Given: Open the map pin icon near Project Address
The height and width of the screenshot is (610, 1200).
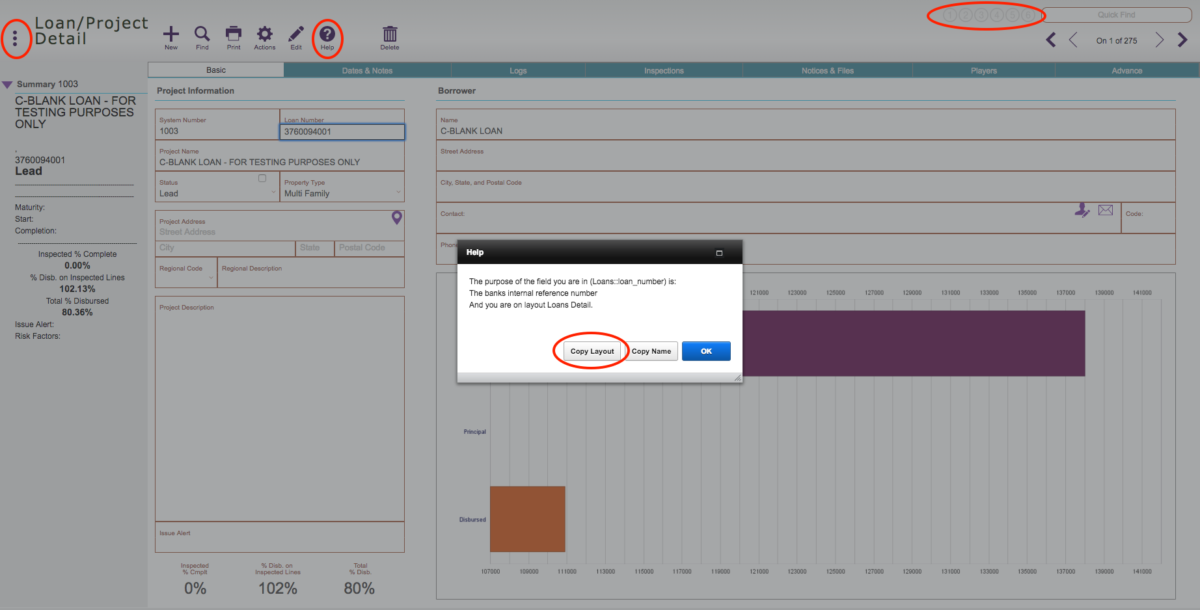Looking at the screenshot, I should 396,217.
